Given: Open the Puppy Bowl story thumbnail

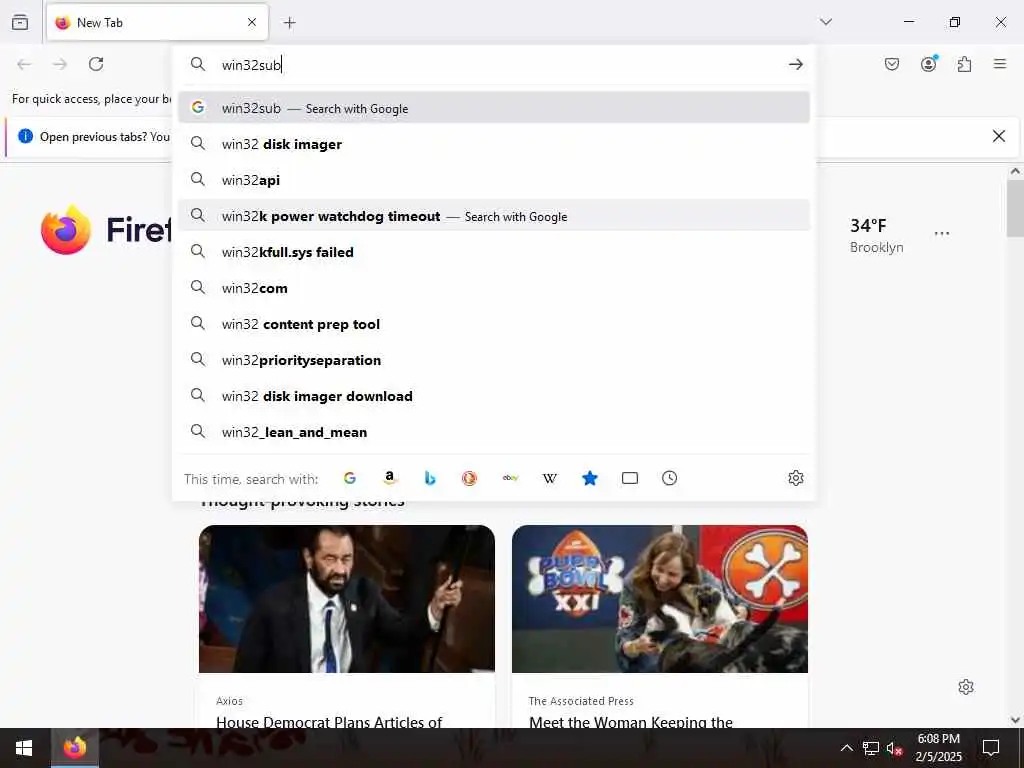Looking at the screenshot, I should point(660,599).
